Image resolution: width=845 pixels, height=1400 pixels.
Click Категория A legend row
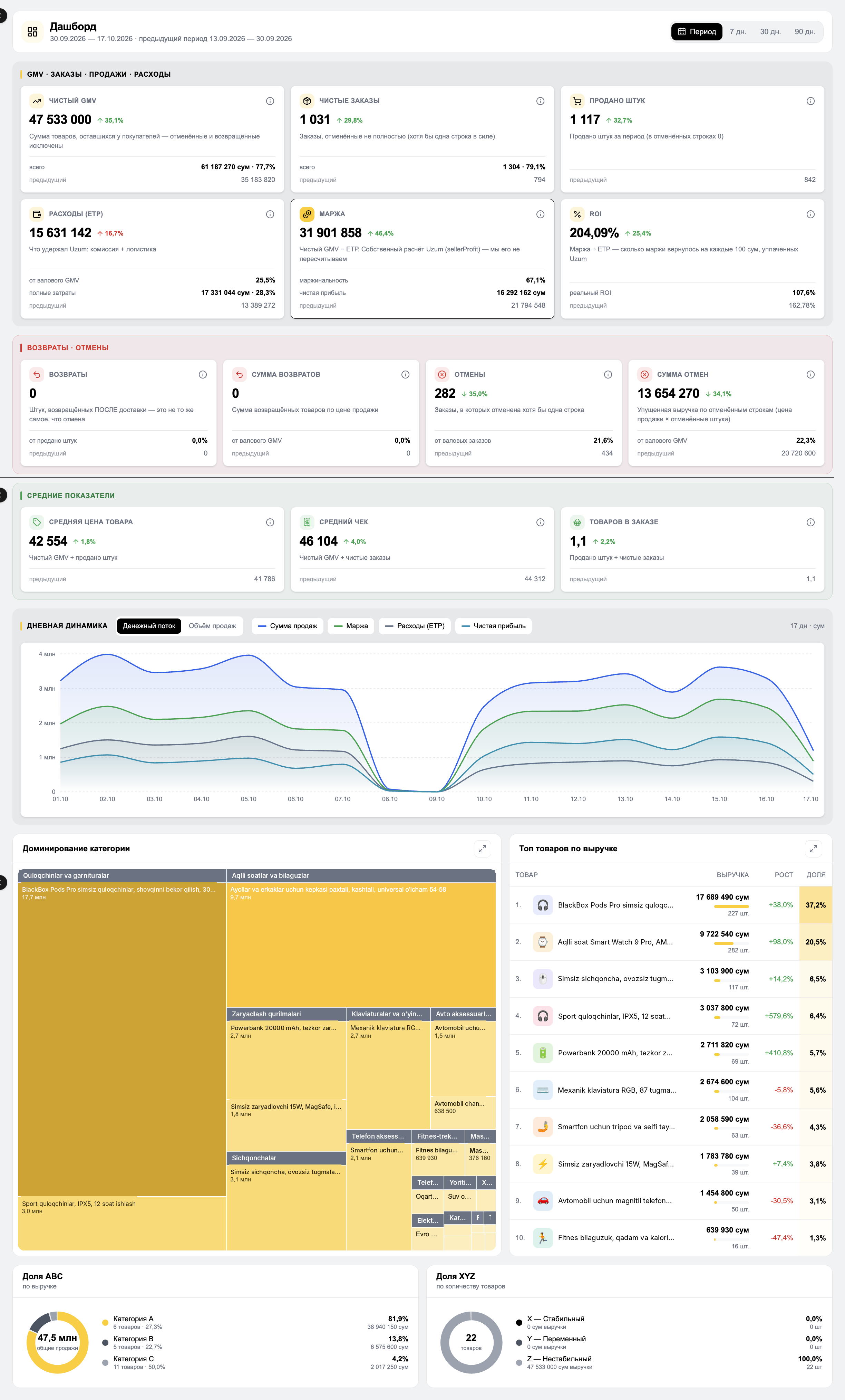click(x=255, y=1322)
